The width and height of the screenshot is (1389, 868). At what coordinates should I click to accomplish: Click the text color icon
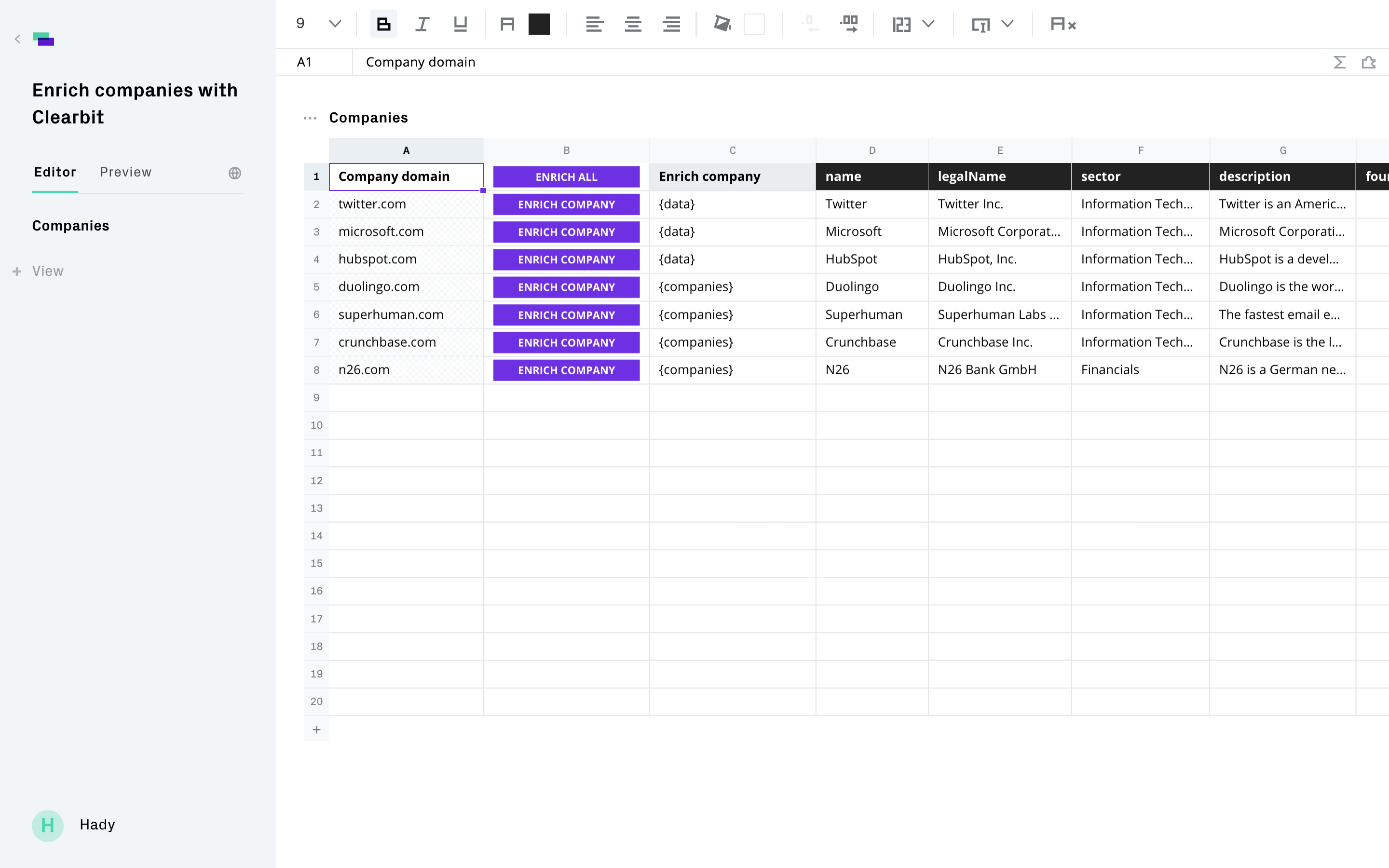coord(507,24)
